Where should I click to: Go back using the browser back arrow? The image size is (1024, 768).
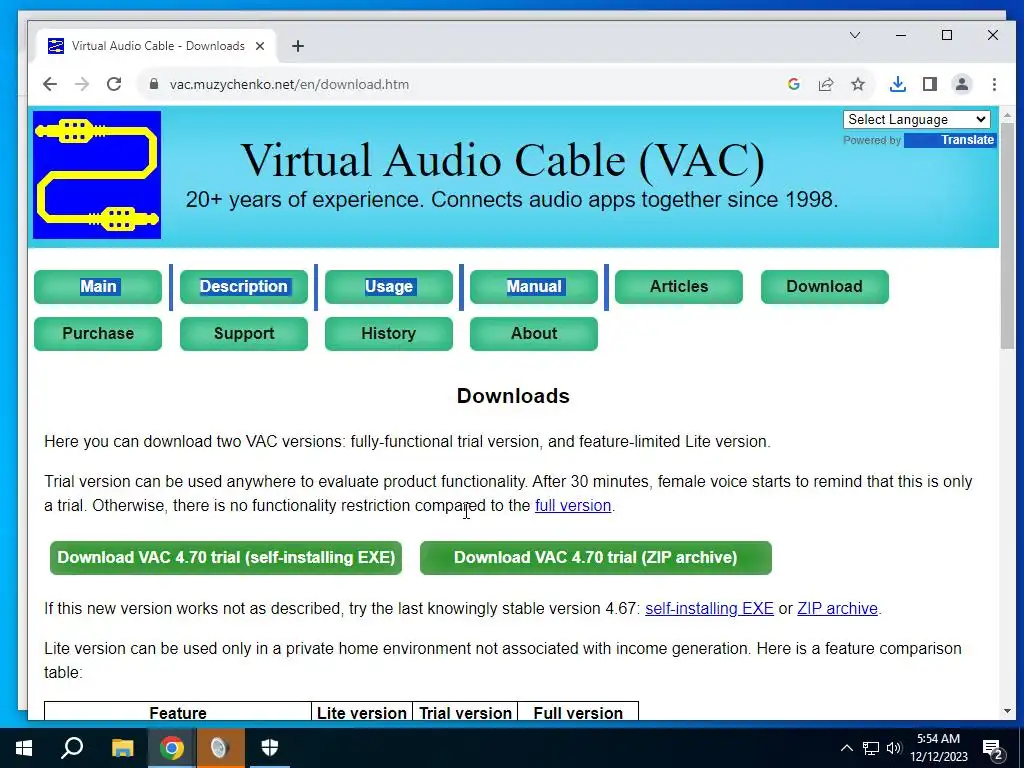(x=50, y=84)
